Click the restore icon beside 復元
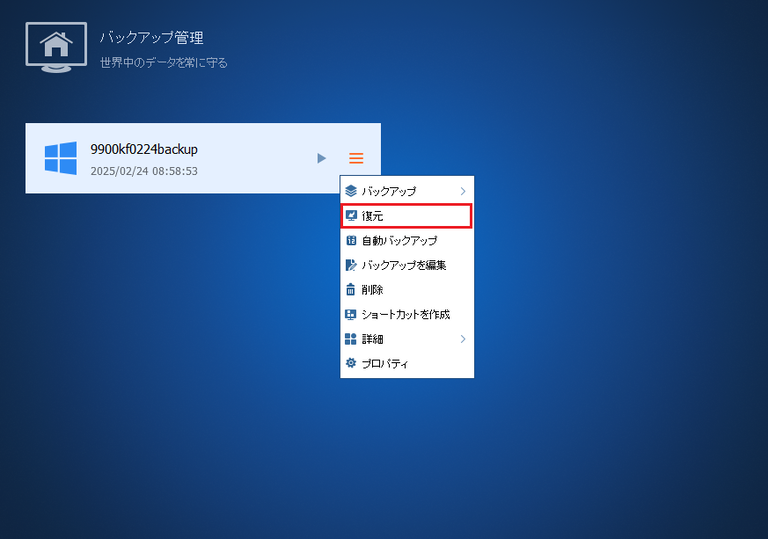Viewport: 768px width, 539px height. [x=351, y=216]
